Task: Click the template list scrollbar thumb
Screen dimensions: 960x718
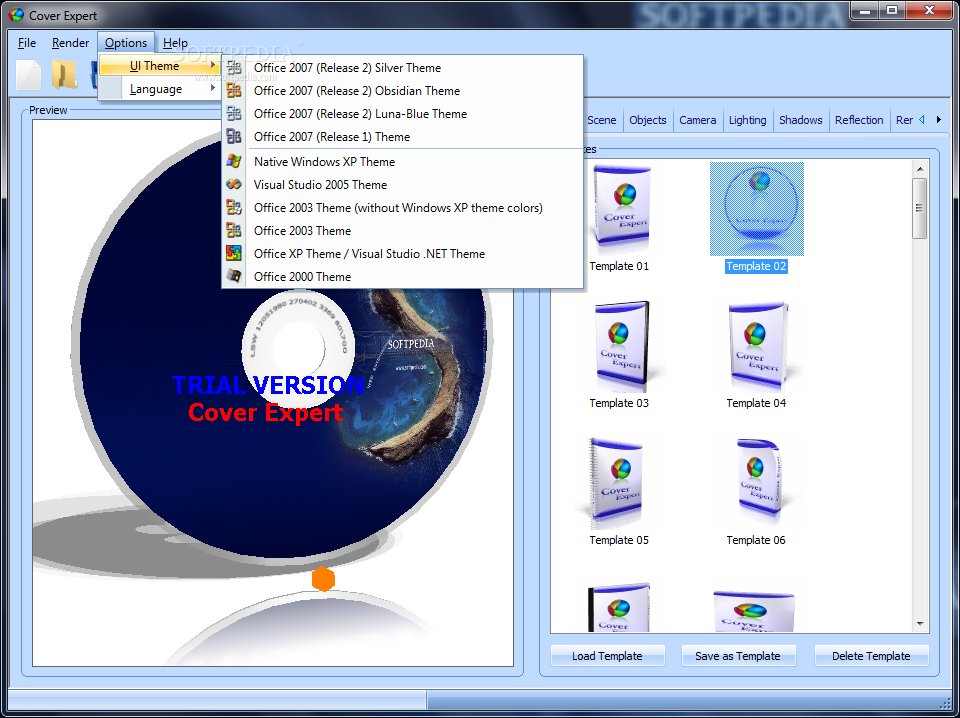Action: pos(920,208)
